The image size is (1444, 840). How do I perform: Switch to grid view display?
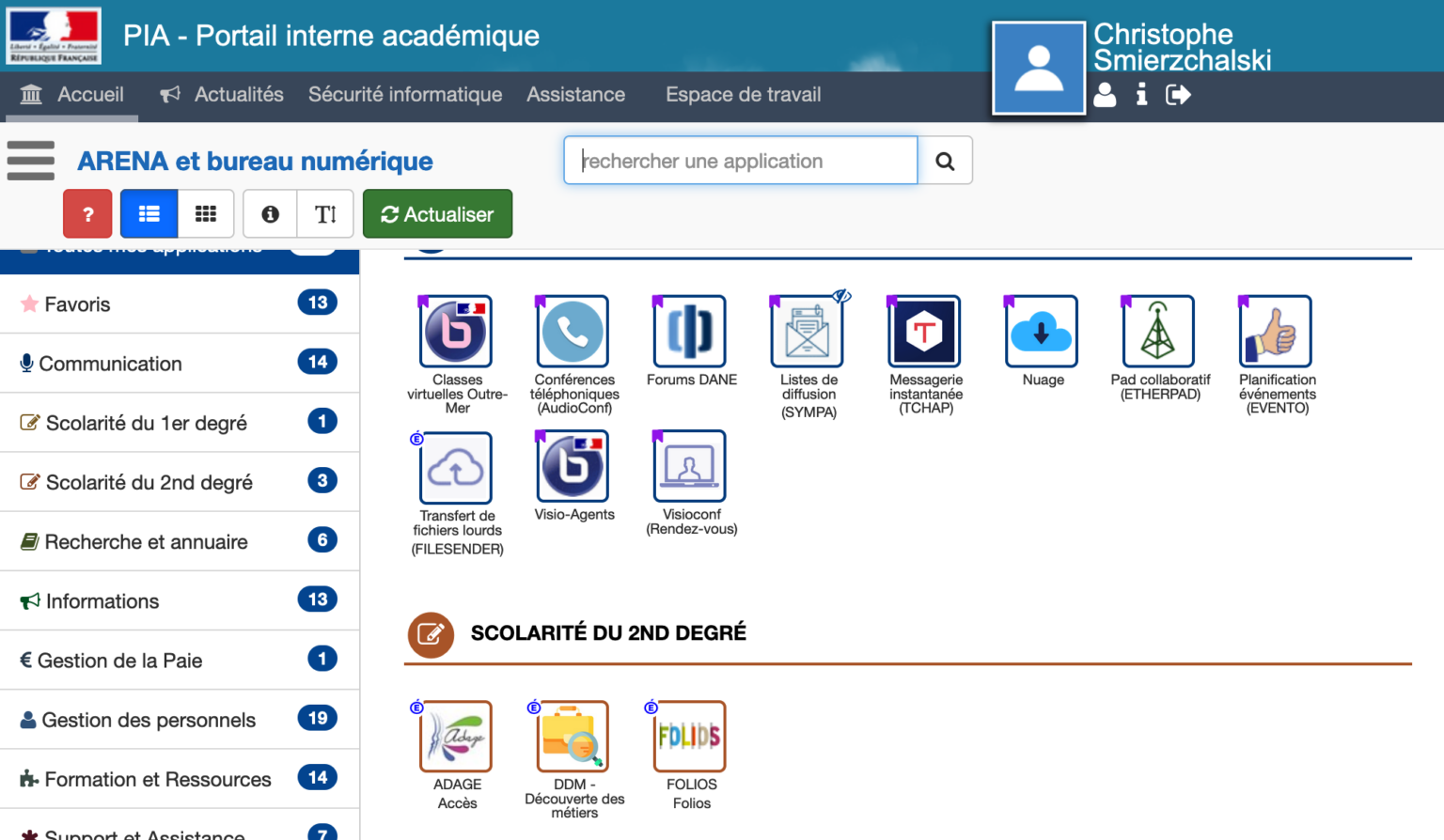[206, 214]
